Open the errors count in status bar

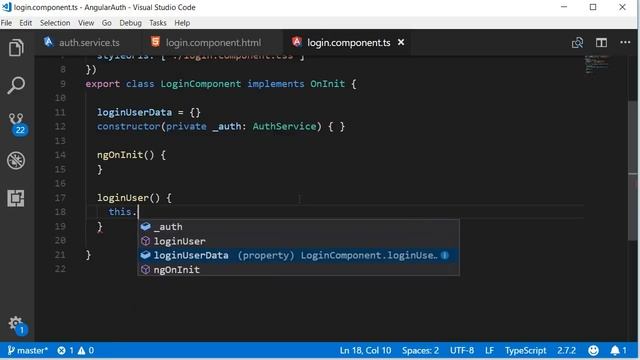(65, 350)
